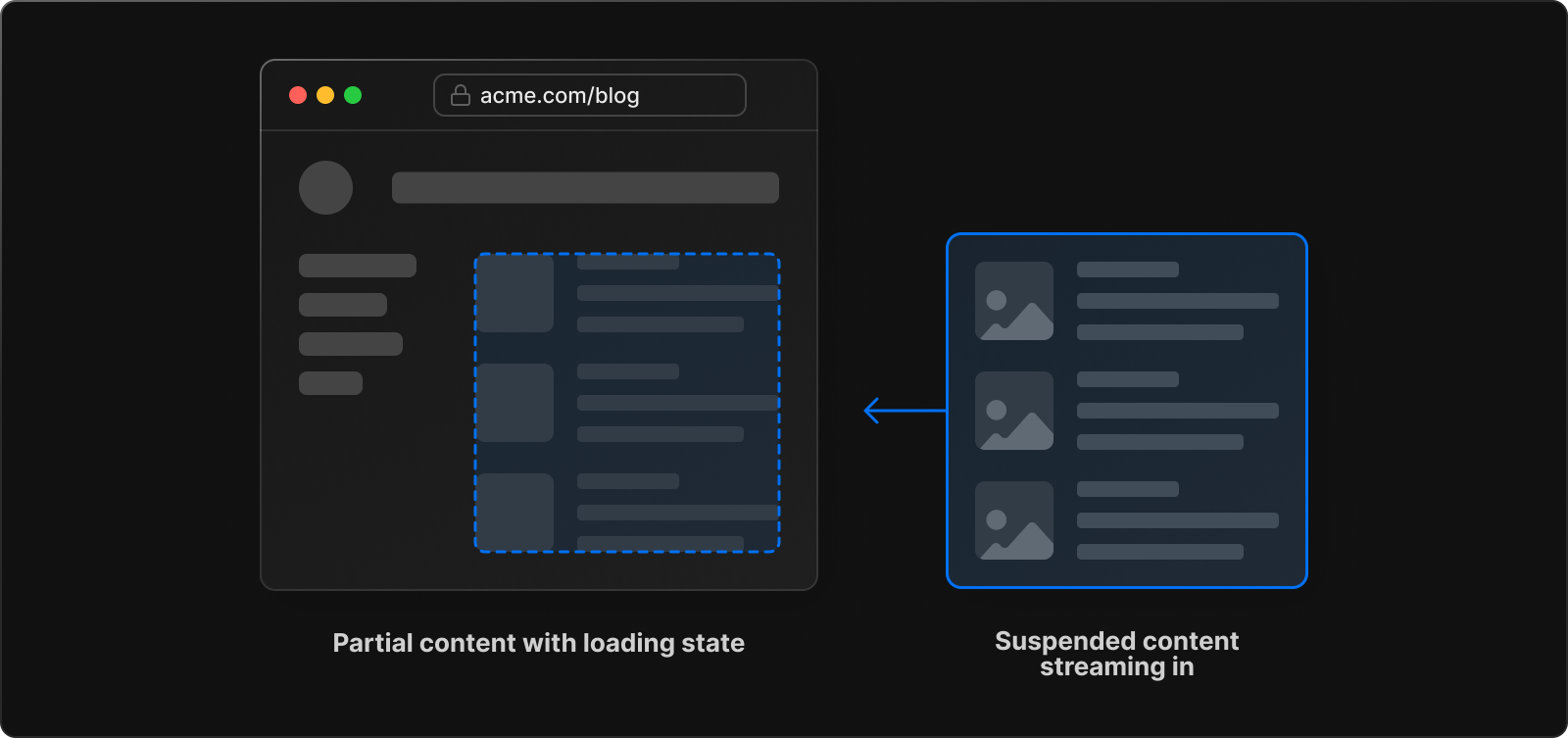Click the yellow minimize window dot
The image size is (1568, 738).
[325, 95]
